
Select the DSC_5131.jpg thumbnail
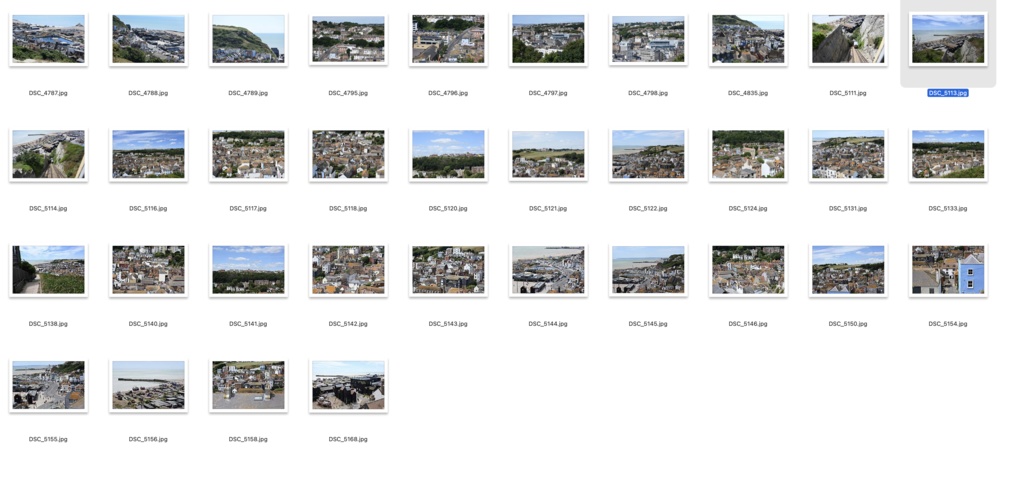[848, 155]
